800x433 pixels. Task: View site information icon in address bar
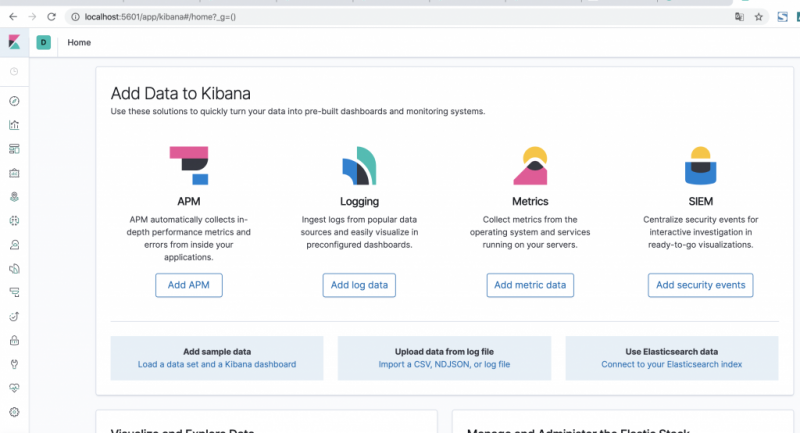76,17
